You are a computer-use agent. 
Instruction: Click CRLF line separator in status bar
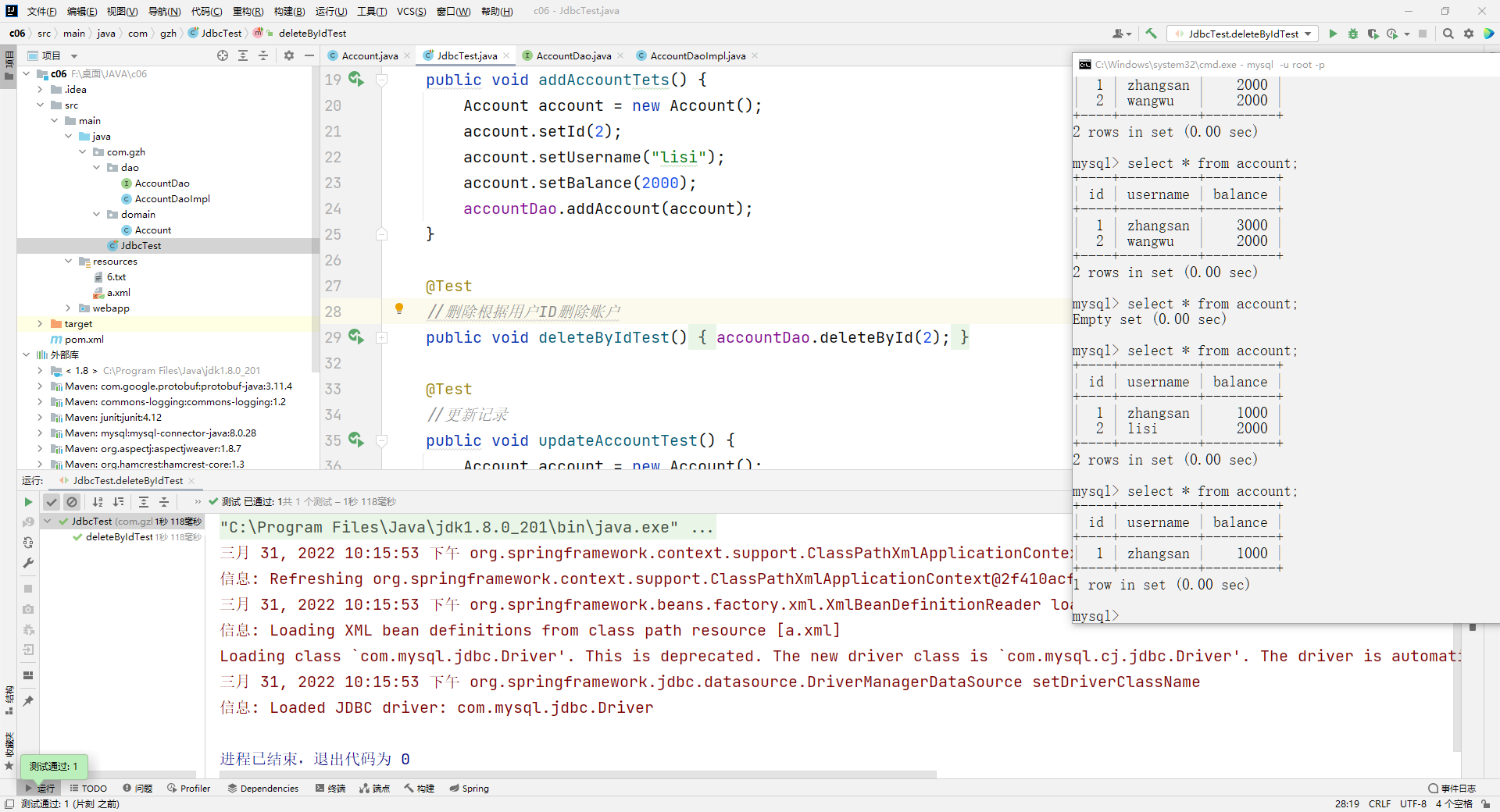1379,803
